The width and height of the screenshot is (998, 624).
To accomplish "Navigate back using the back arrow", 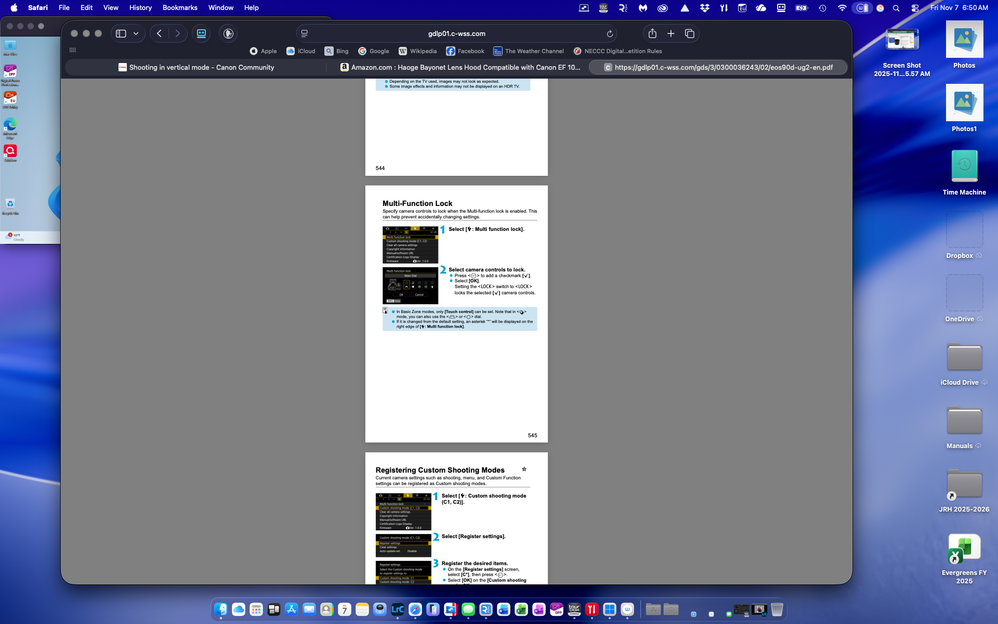I will 159,33.
